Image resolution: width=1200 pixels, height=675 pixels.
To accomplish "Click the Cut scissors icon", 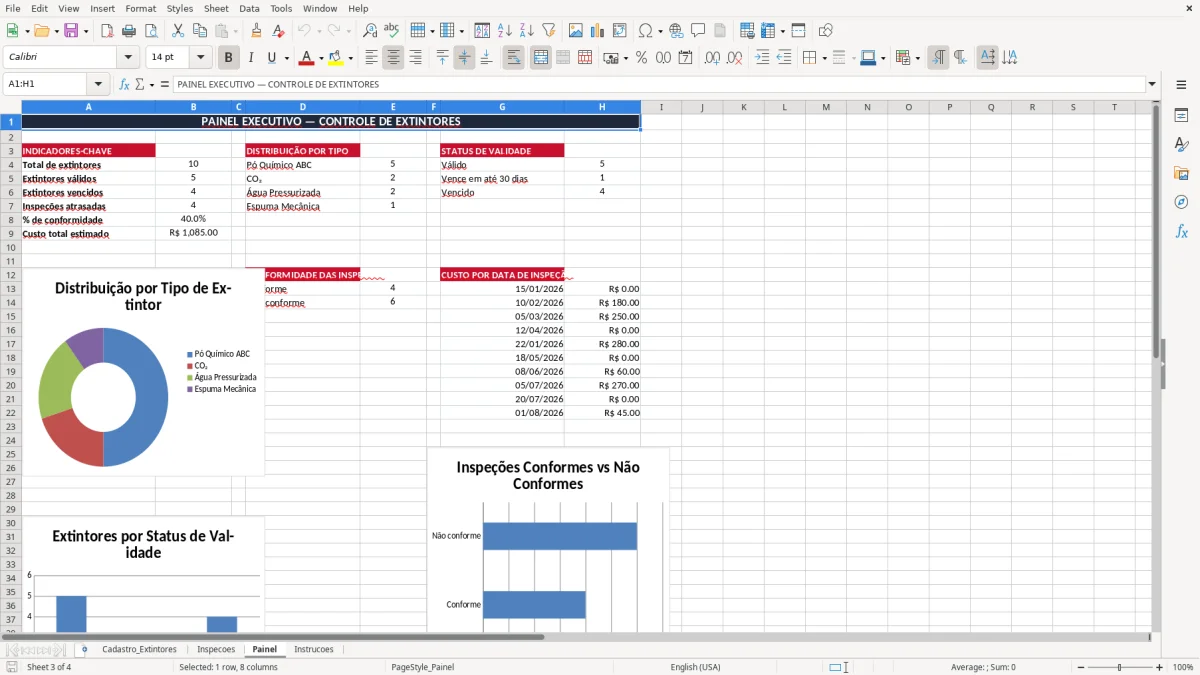I will click(x=178, y=31).
